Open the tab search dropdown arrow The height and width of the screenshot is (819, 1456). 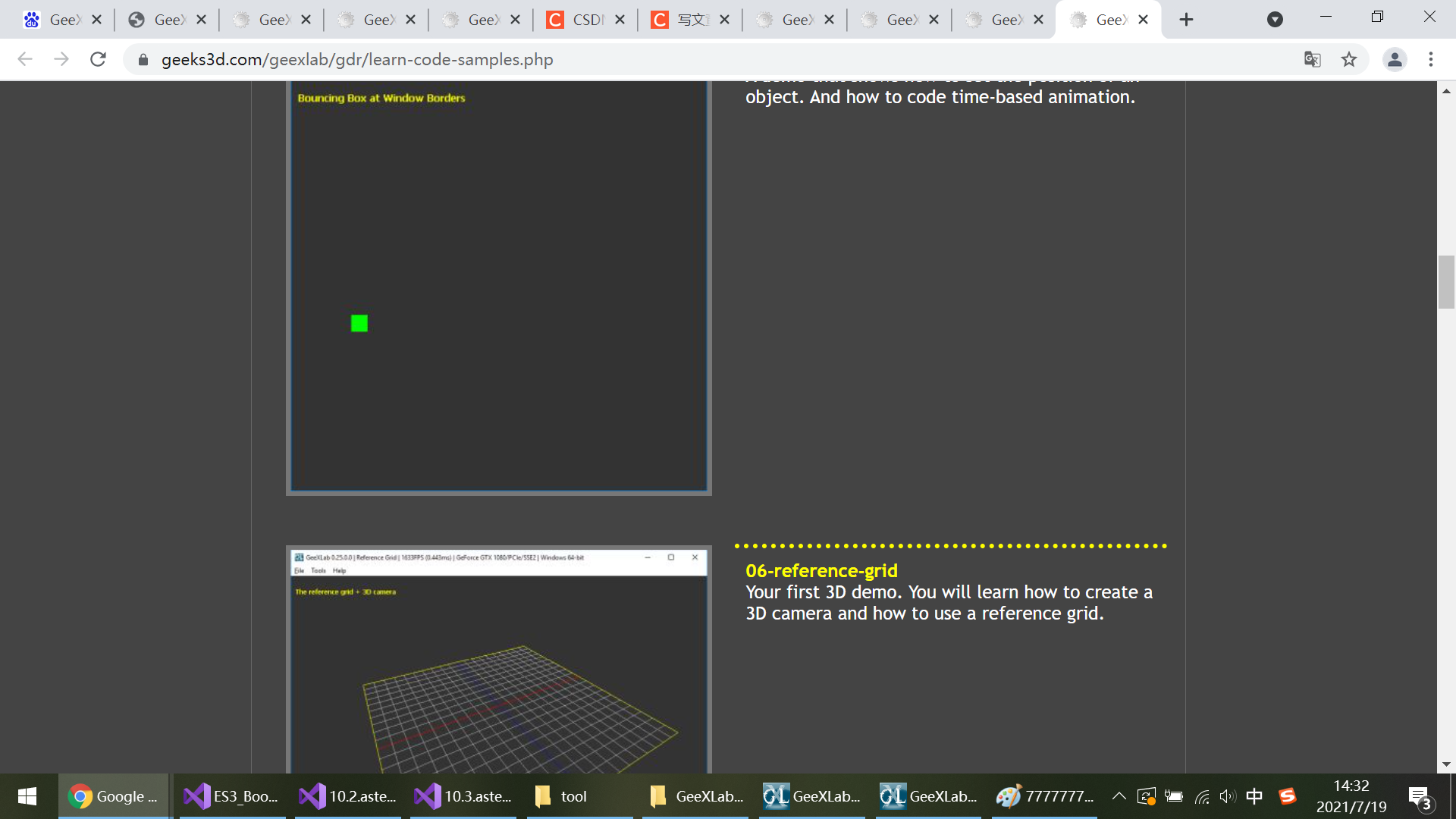(x=1275, y=20)
